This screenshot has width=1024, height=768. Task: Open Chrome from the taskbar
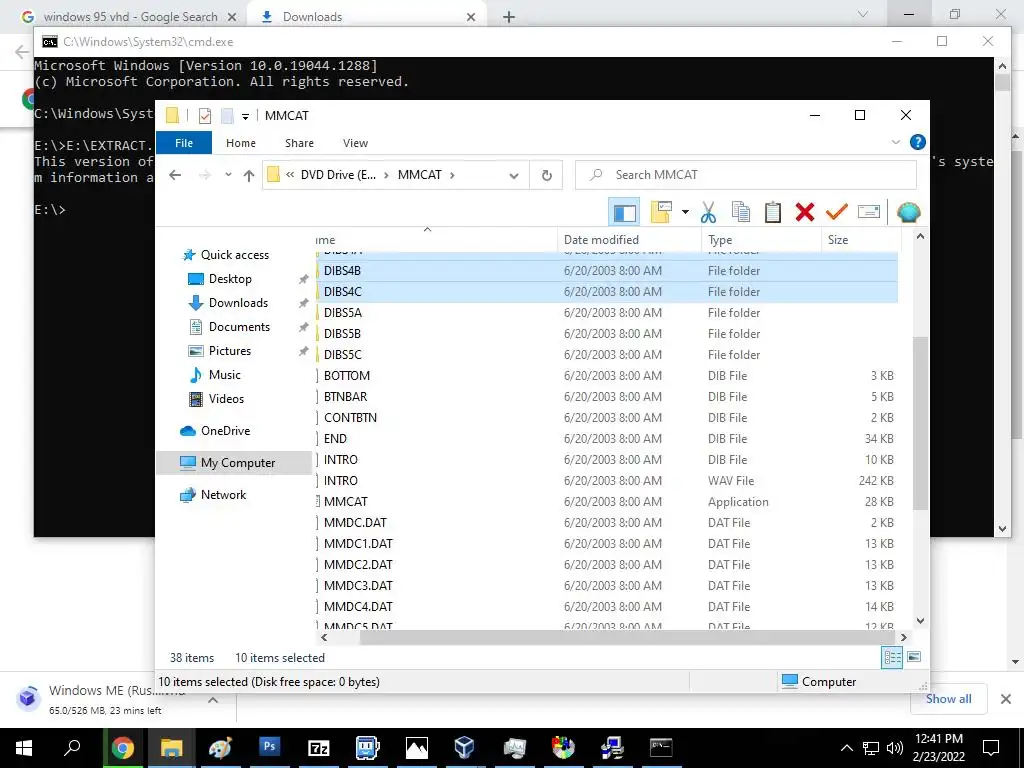122,748
